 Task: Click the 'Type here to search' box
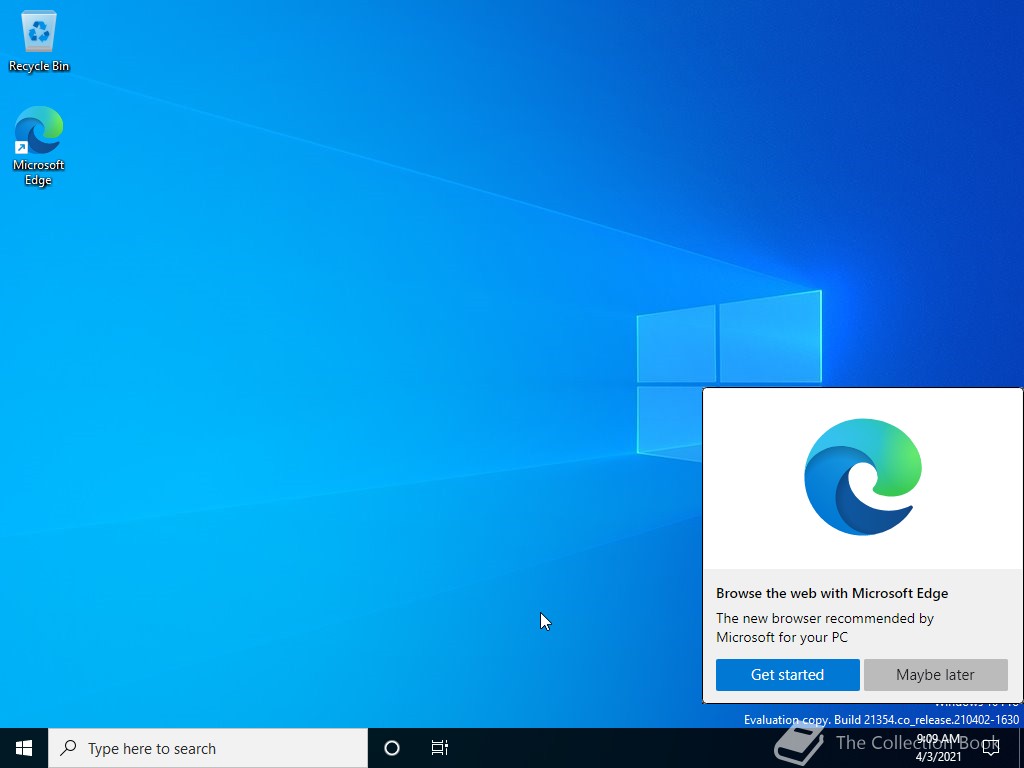(208, 748)
